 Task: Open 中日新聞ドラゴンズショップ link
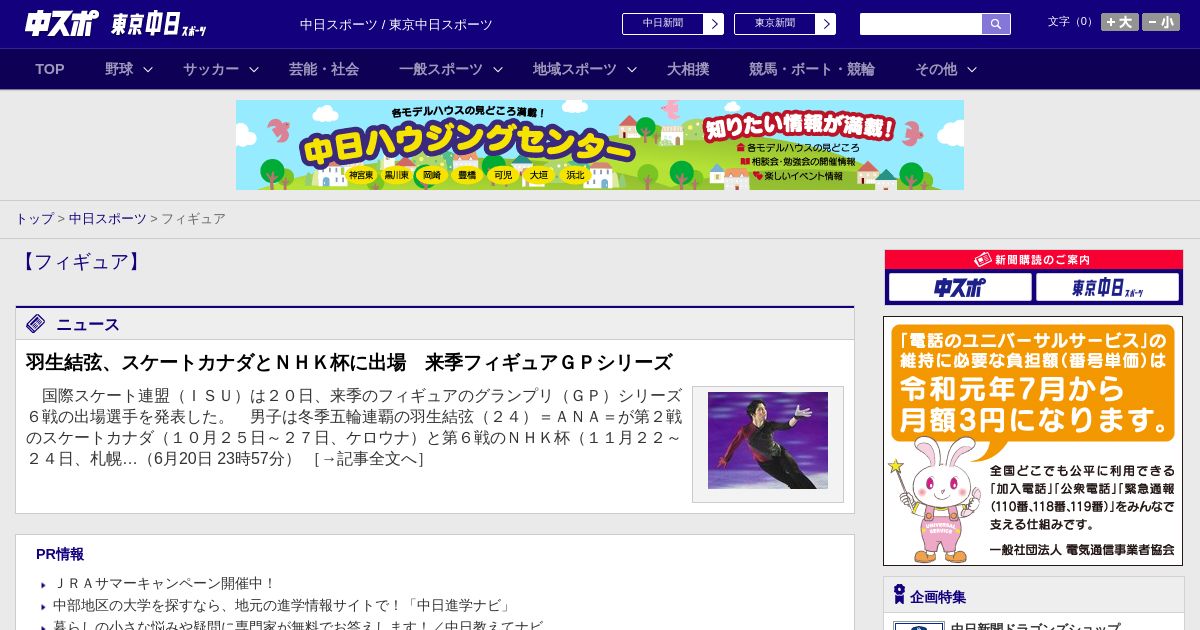coord(1035,626)
